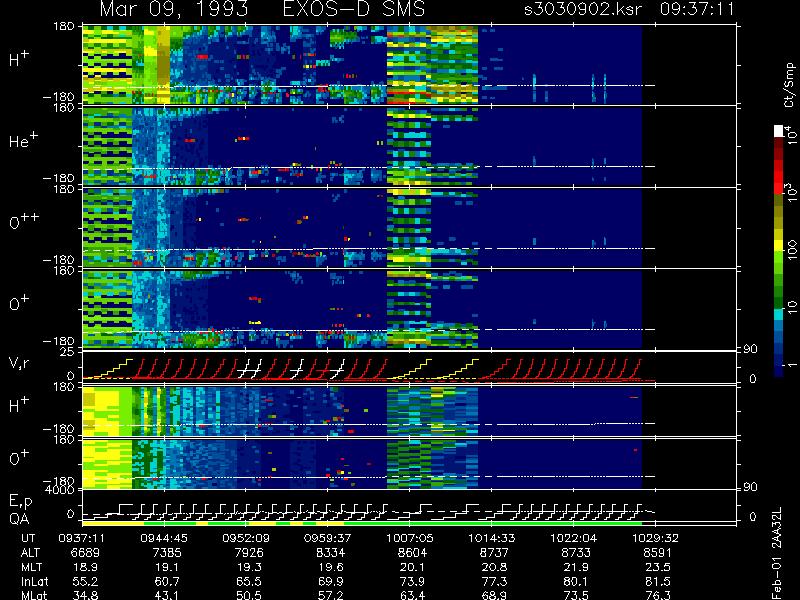This screenshot has width=800, height=600.
Task: Click the MLT value '18.9'
Action: click(85, 567)
